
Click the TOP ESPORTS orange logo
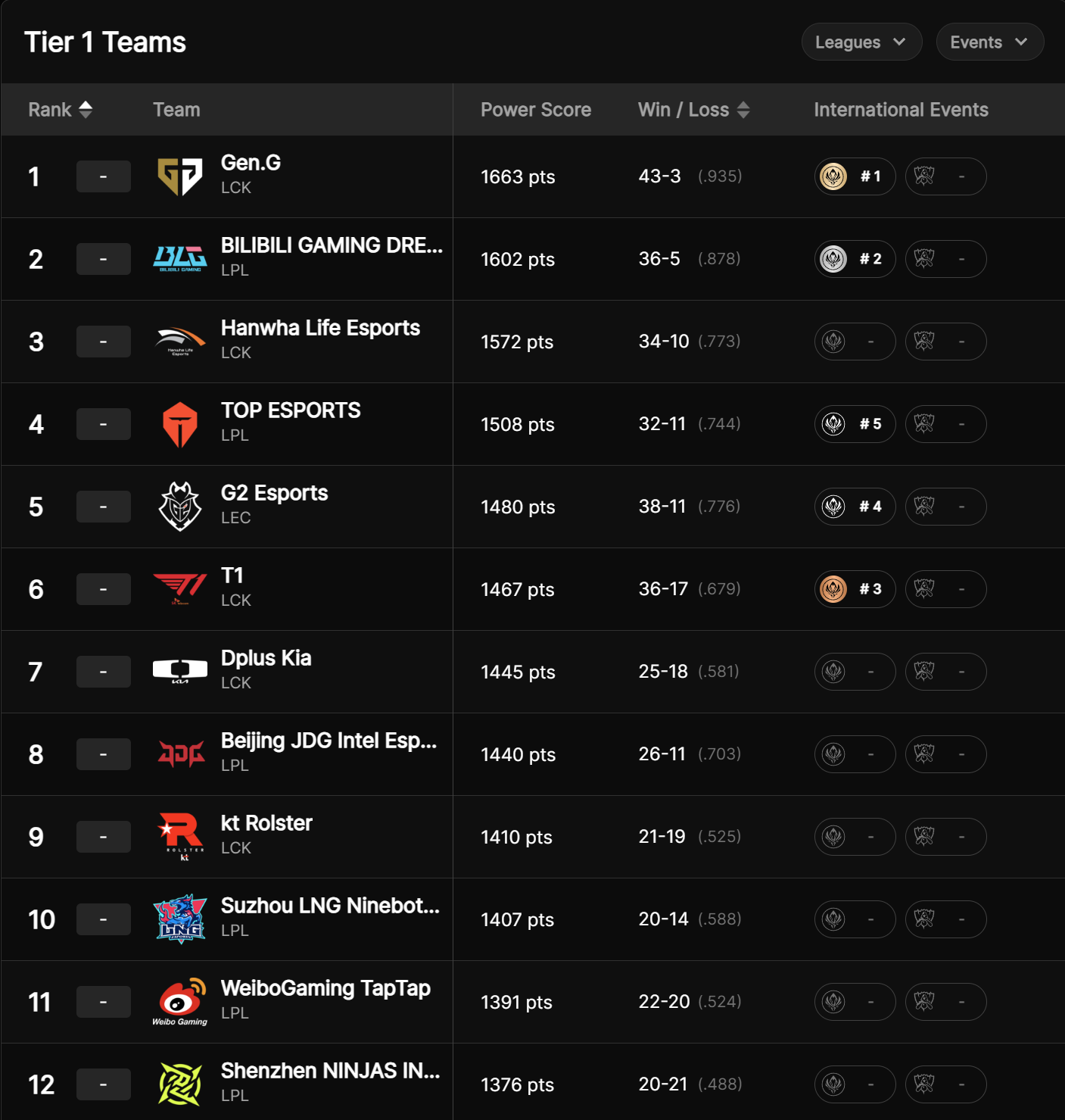pyautogui.click(x=180, y=424)
